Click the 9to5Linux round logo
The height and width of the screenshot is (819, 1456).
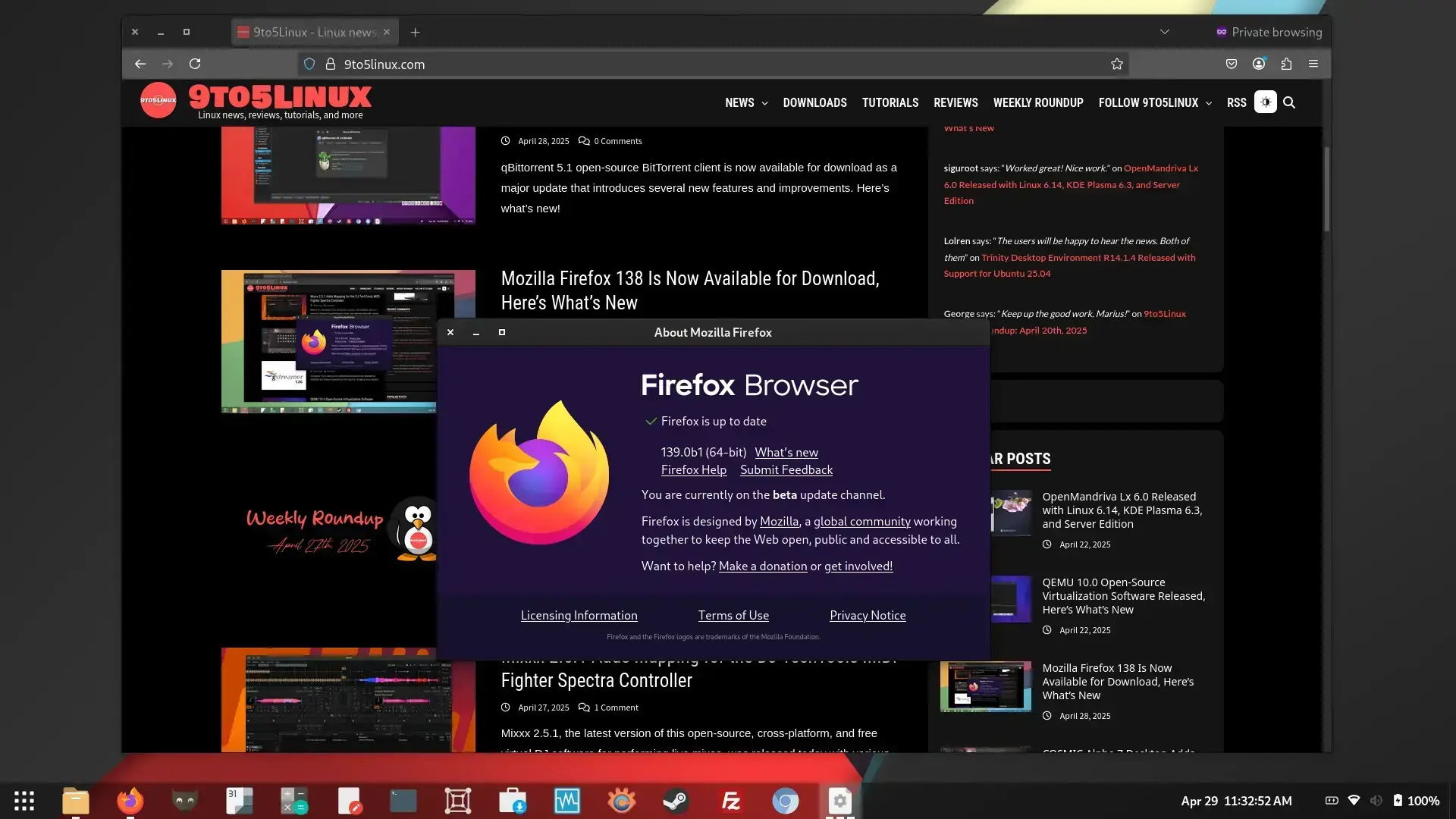158,100
